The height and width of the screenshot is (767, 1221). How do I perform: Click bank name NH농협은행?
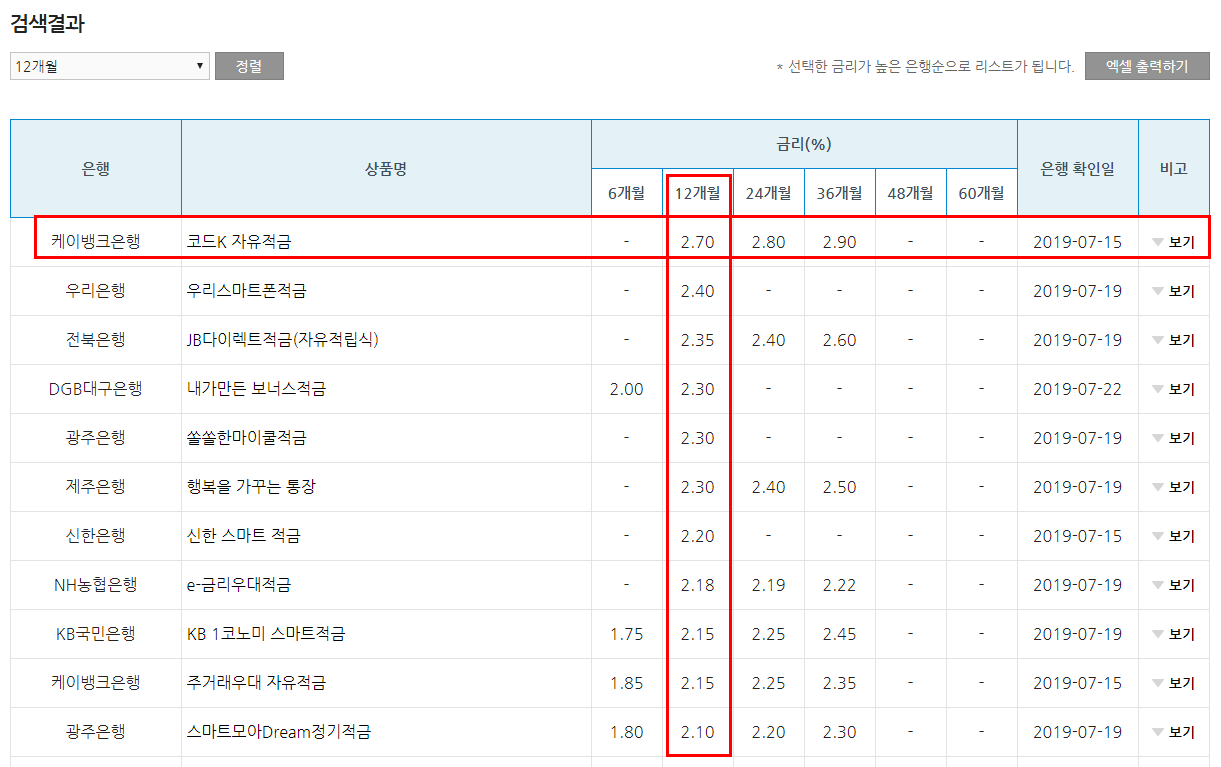[x=96, y=585]
